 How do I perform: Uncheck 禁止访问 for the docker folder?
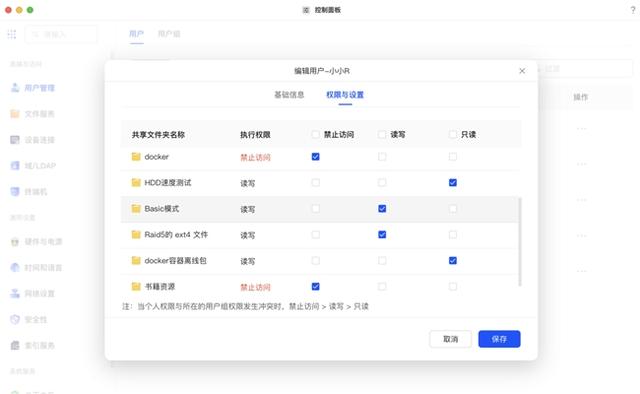click(x=316, y=157)
